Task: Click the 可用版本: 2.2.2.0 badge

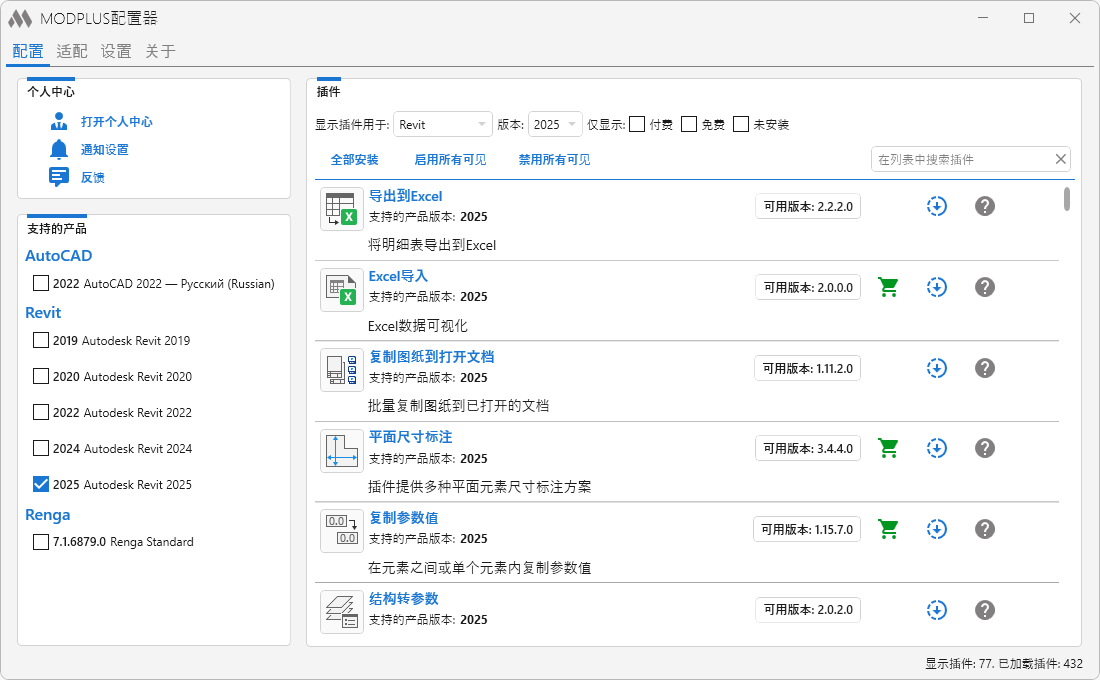Action: tap(808, 206)
